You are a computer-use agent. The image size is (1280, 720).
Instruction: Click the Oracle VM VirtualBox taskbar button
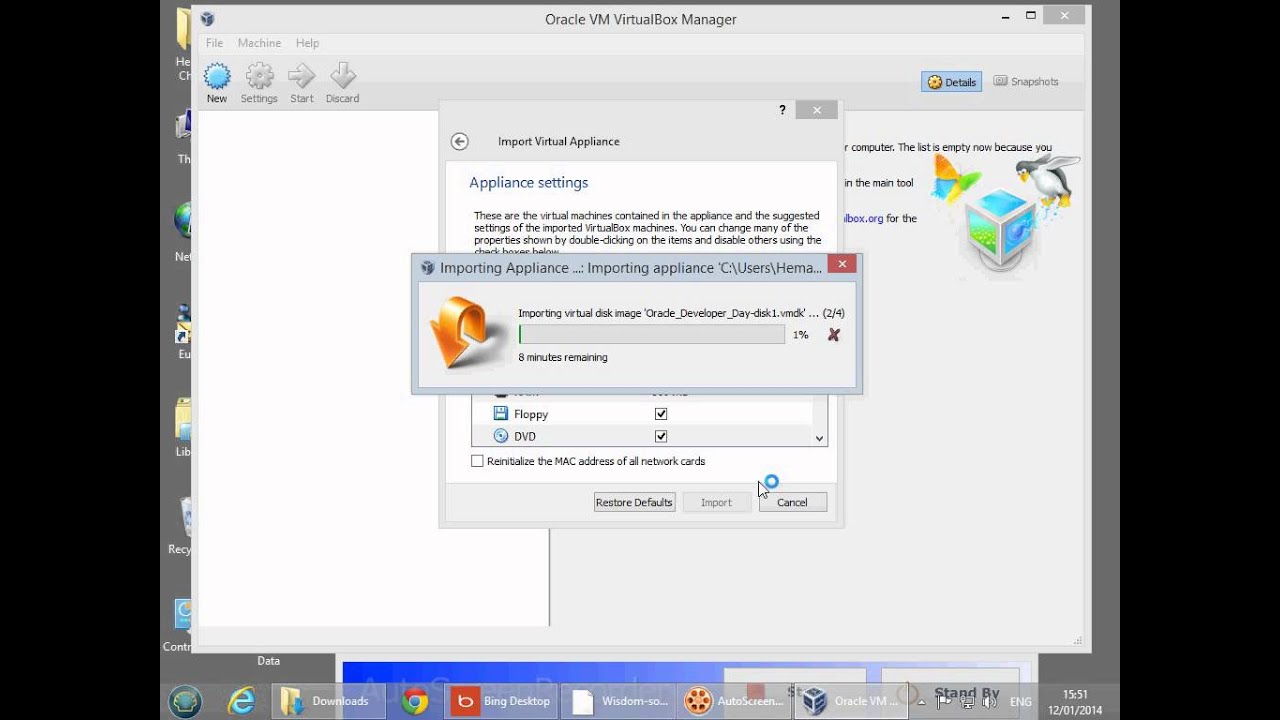pyautogui.click(x=852, y=701)
